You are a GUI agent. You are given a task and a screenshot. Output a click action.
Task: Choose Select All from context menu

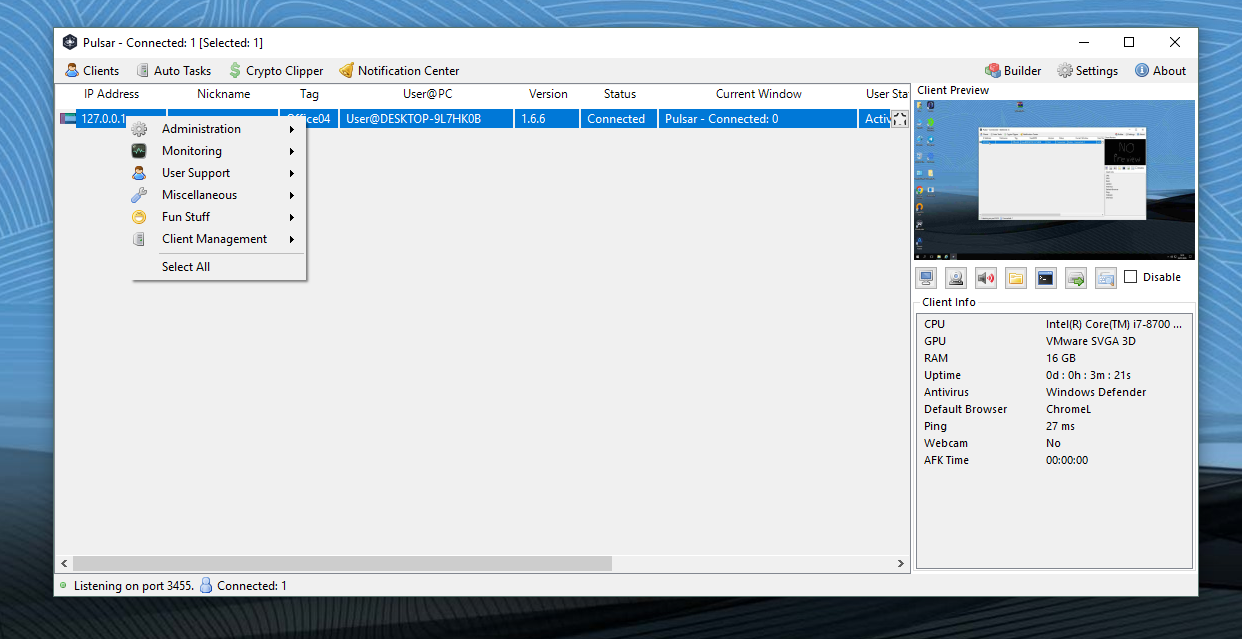click(186, 266)
